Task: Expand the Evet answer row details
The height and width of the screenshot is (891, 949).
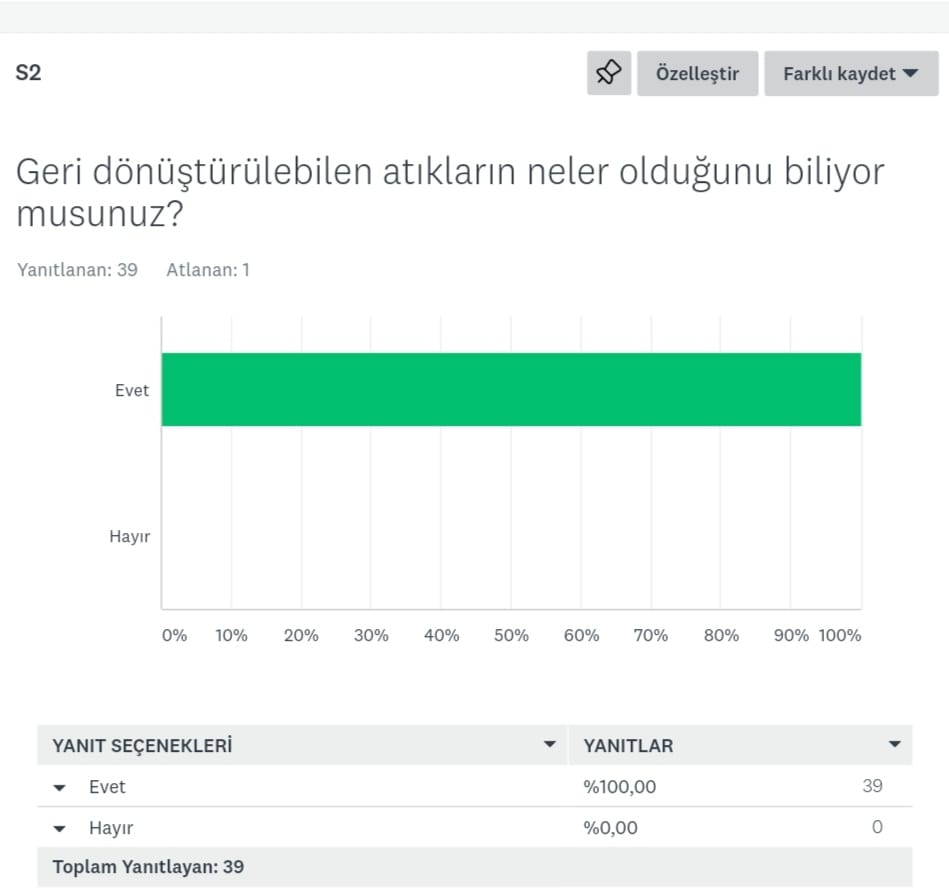Action: (x=60, y=787)
